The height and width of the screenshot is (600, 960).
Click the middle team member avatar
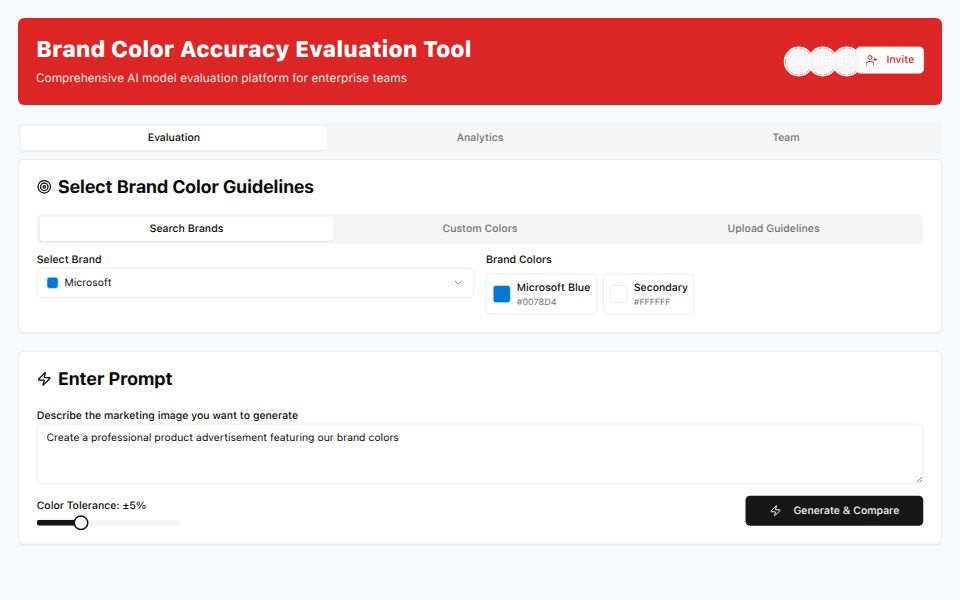(822, 61)
